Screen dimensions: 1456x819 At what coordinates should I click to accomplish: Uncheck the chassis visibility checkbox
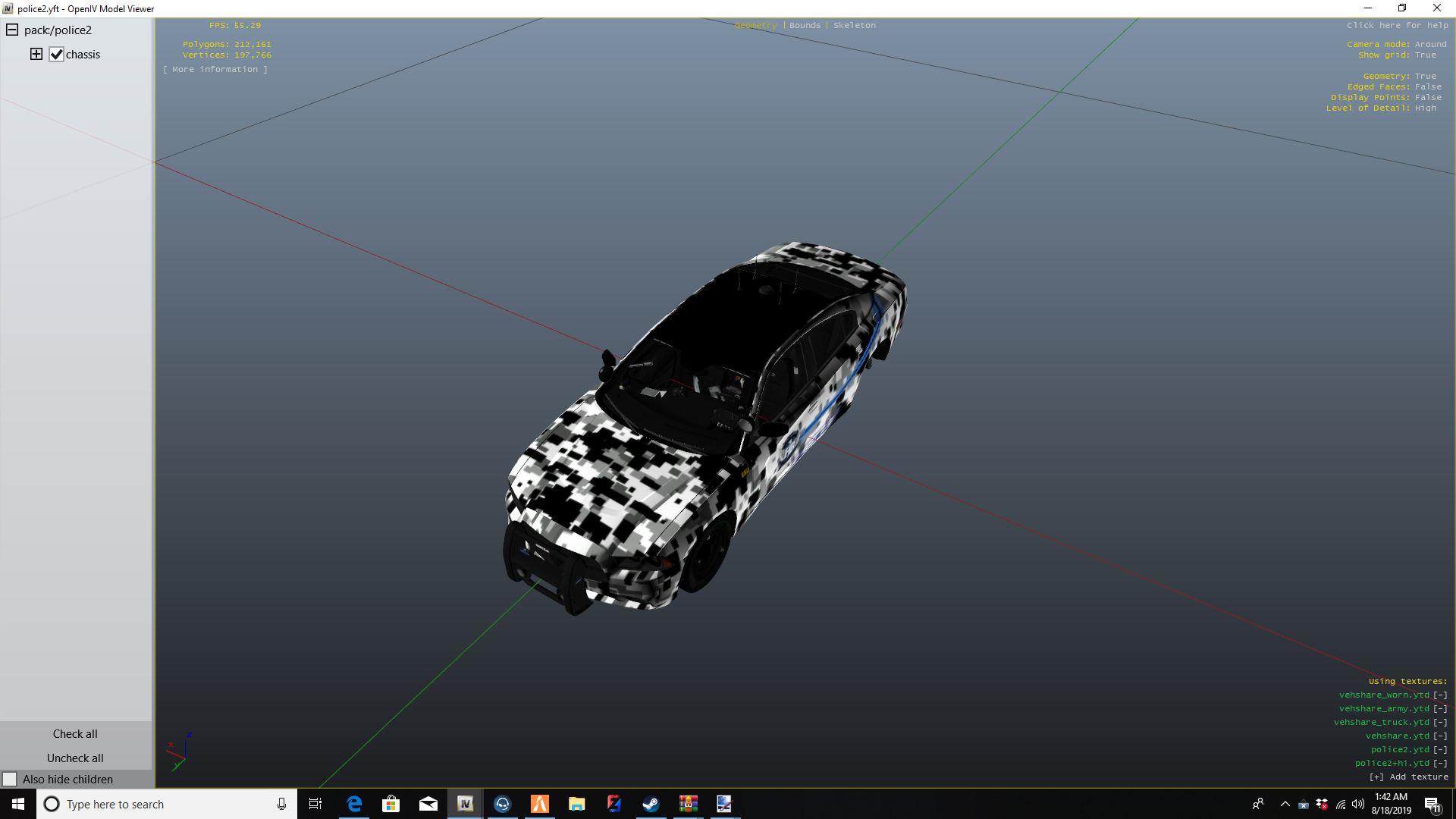click(x=57, y=55)
